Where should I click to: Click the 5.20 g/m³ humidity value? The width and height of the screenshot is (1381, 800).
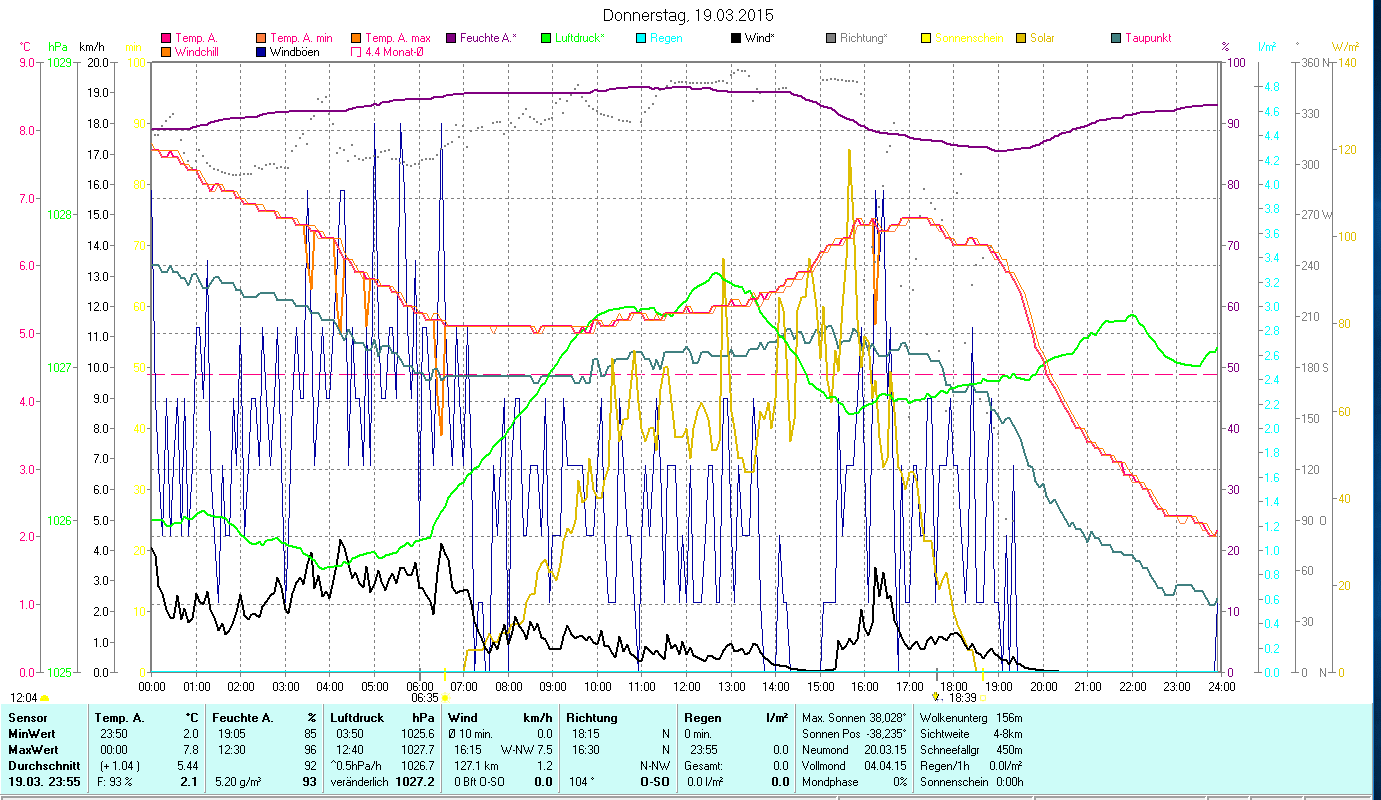pyautogui.click(x=236, y=781)
